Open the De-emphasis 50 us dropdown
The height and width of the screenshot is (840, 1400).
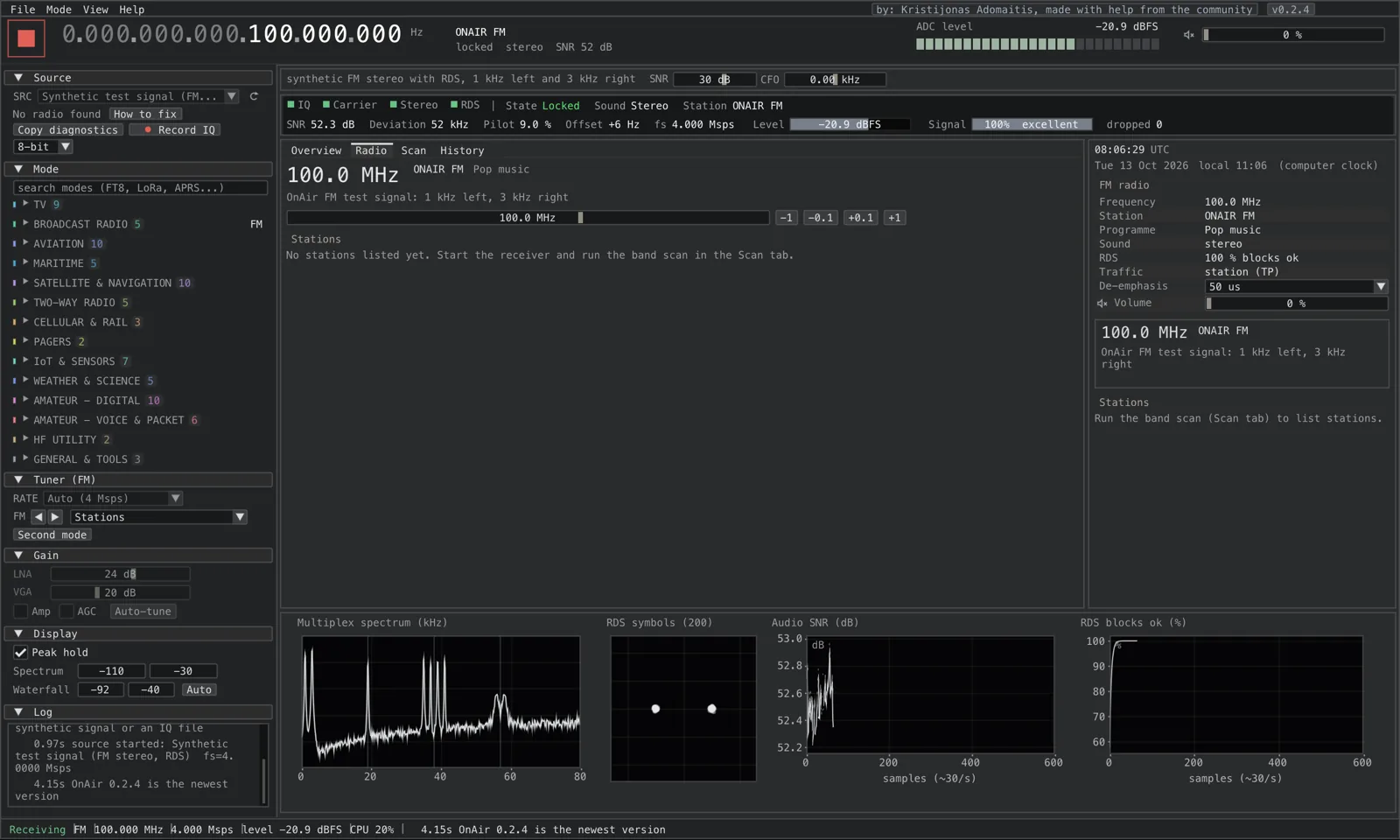coord(1296,287)
